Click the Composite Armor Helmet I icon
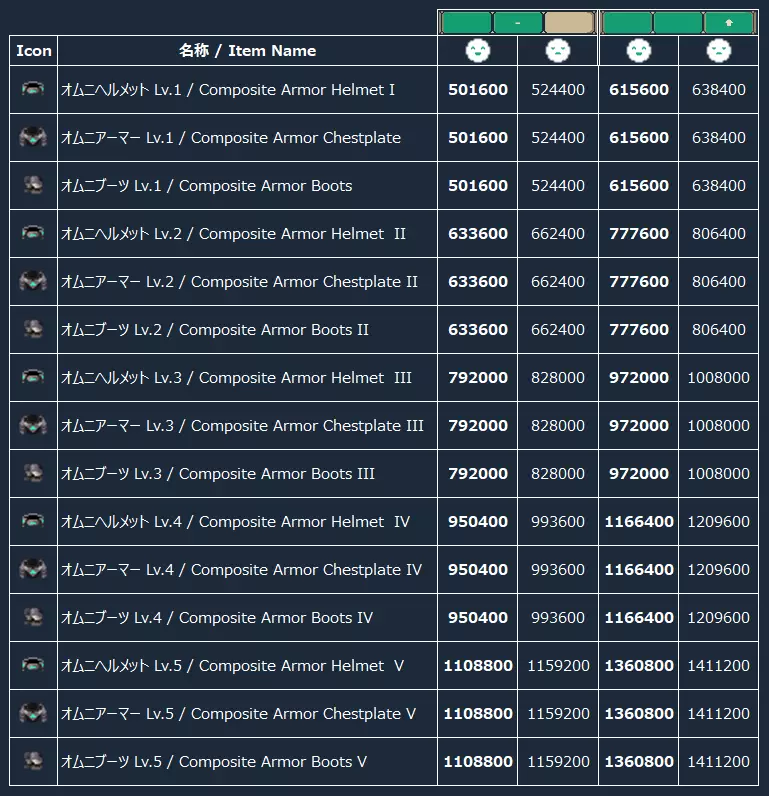The width and height of the screenshot is (769, 796). click(x=33, y=89)
